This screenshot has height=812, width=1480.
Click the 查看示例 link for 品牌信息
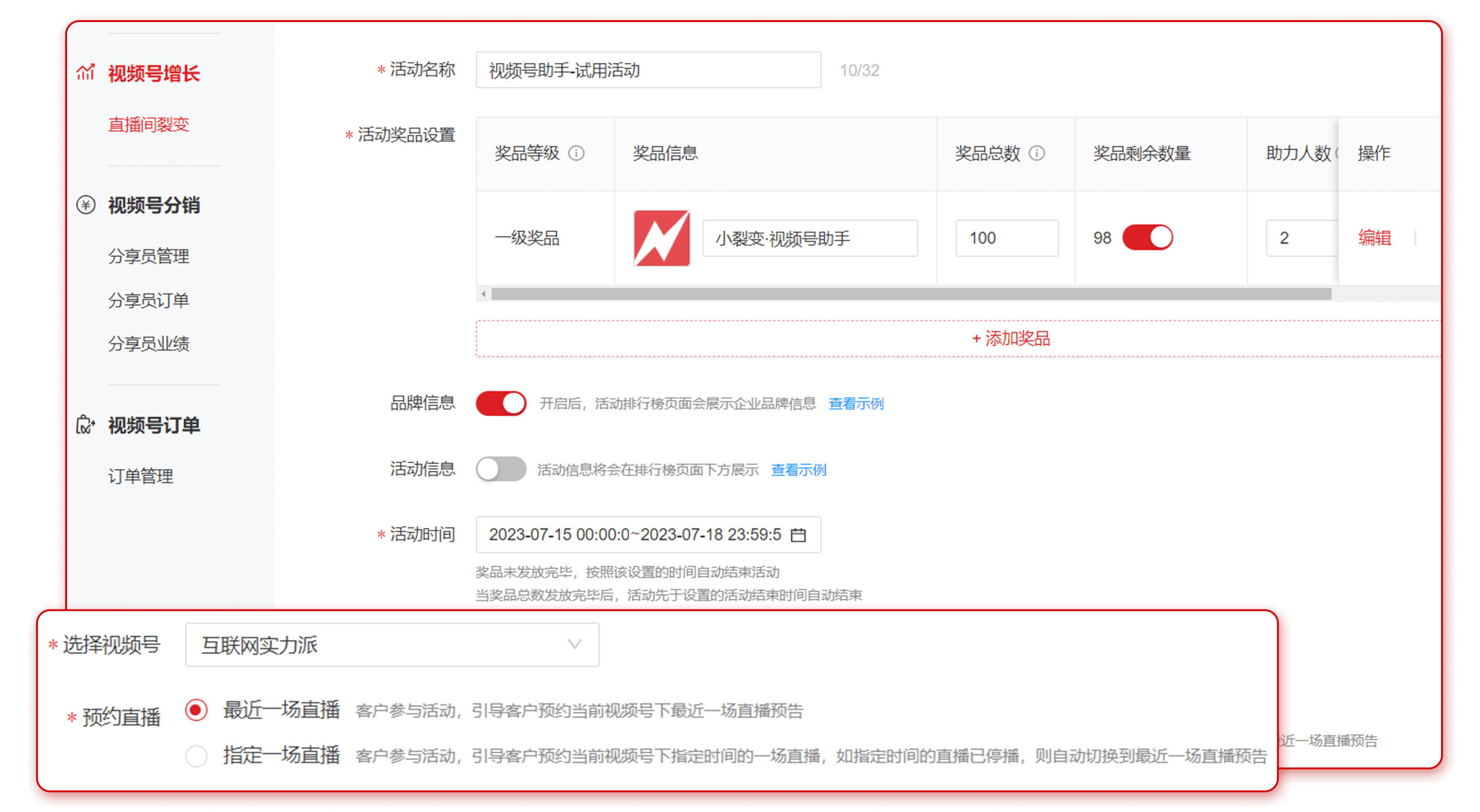(855, 404)
